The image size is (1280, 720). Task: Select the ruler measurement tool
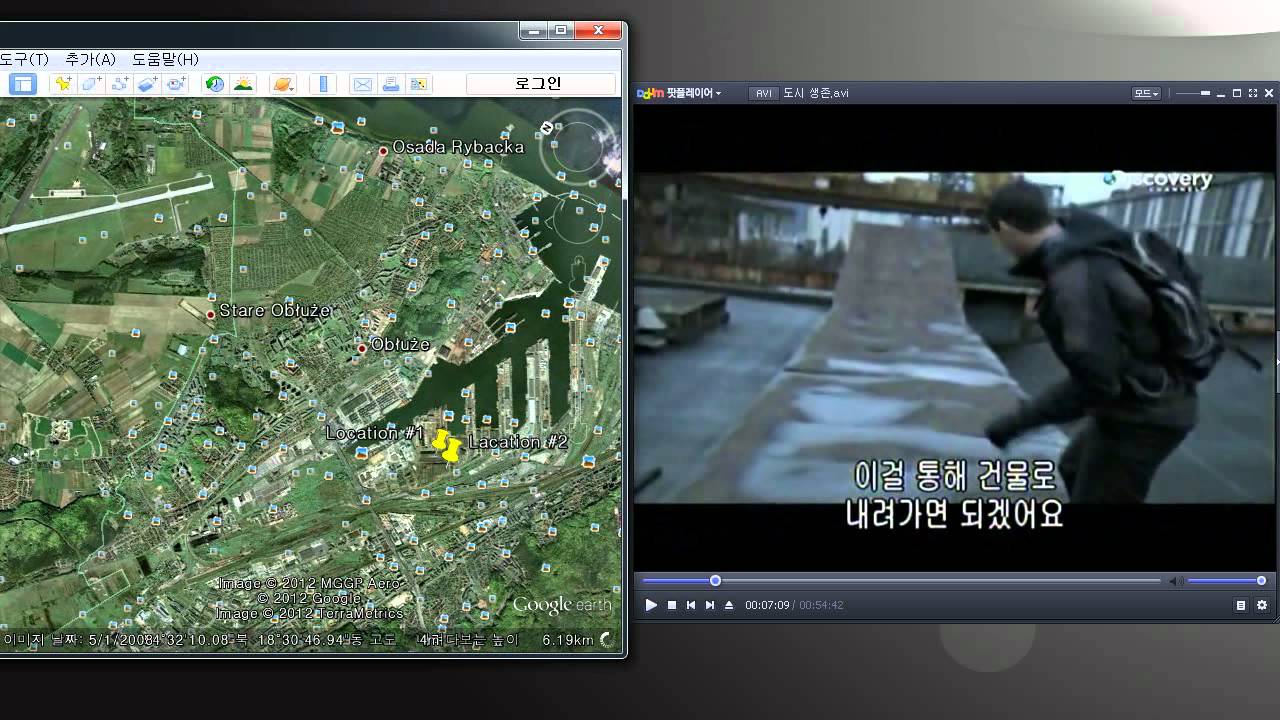[323, 84]
